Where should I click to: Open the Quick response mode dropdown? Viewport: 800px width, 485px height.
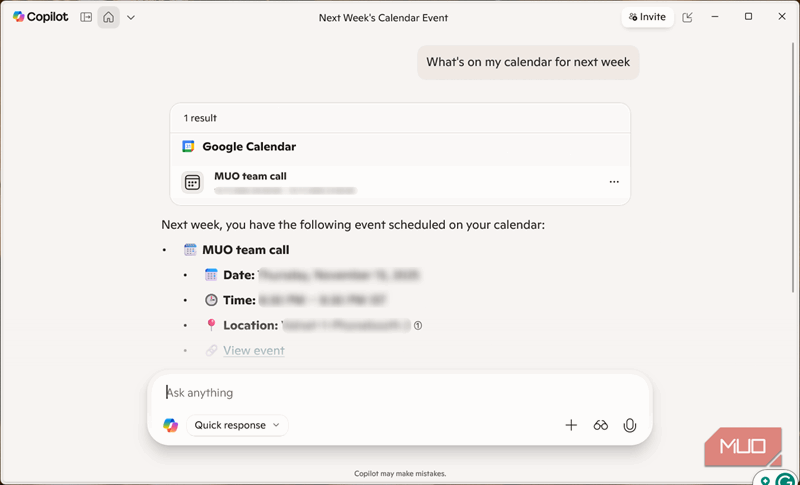pyautogui.click(x=237, y=425)
